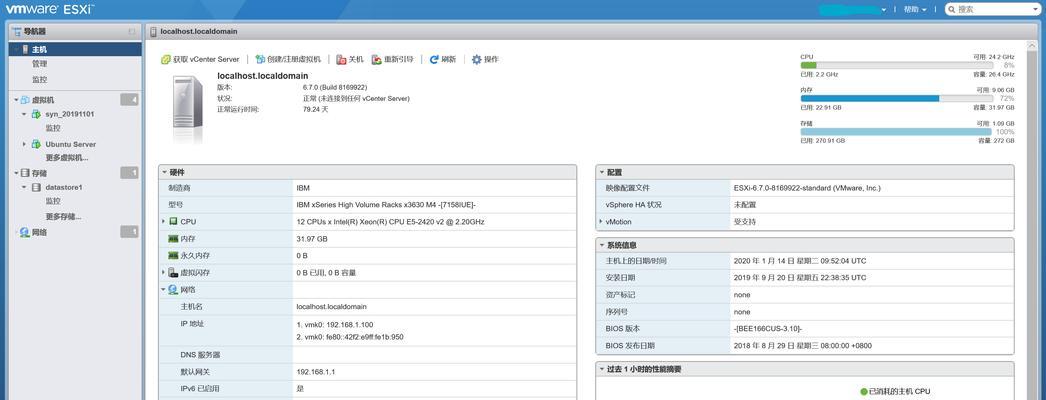The height and width of the screenshot is (400, 1046).
Task: Select 主机 in the navigator
Action: click(x=75, y=49)
